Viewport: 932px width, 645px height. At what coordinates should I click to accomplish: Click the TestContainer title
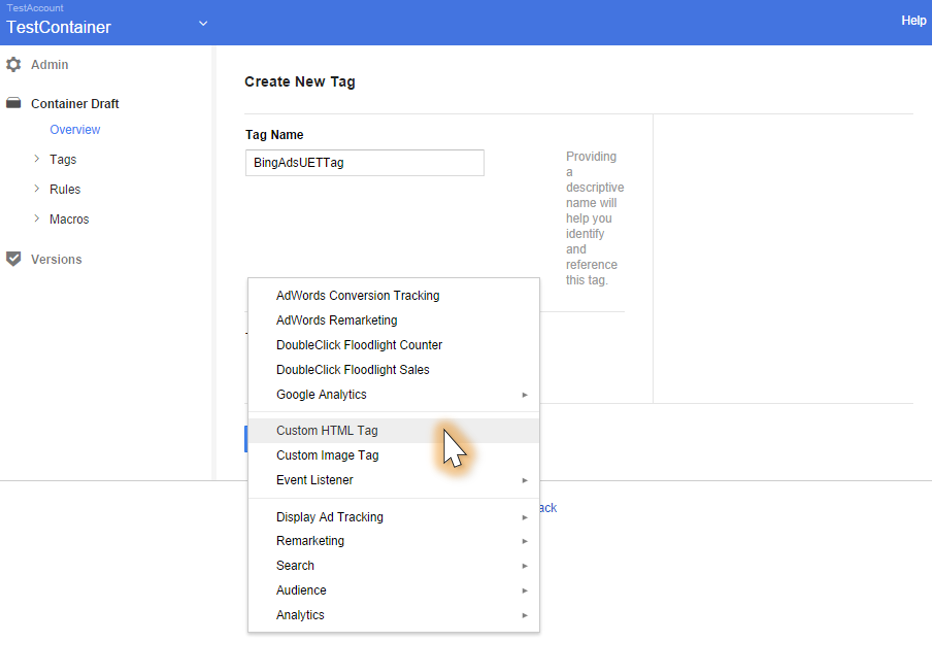[59, 27]
